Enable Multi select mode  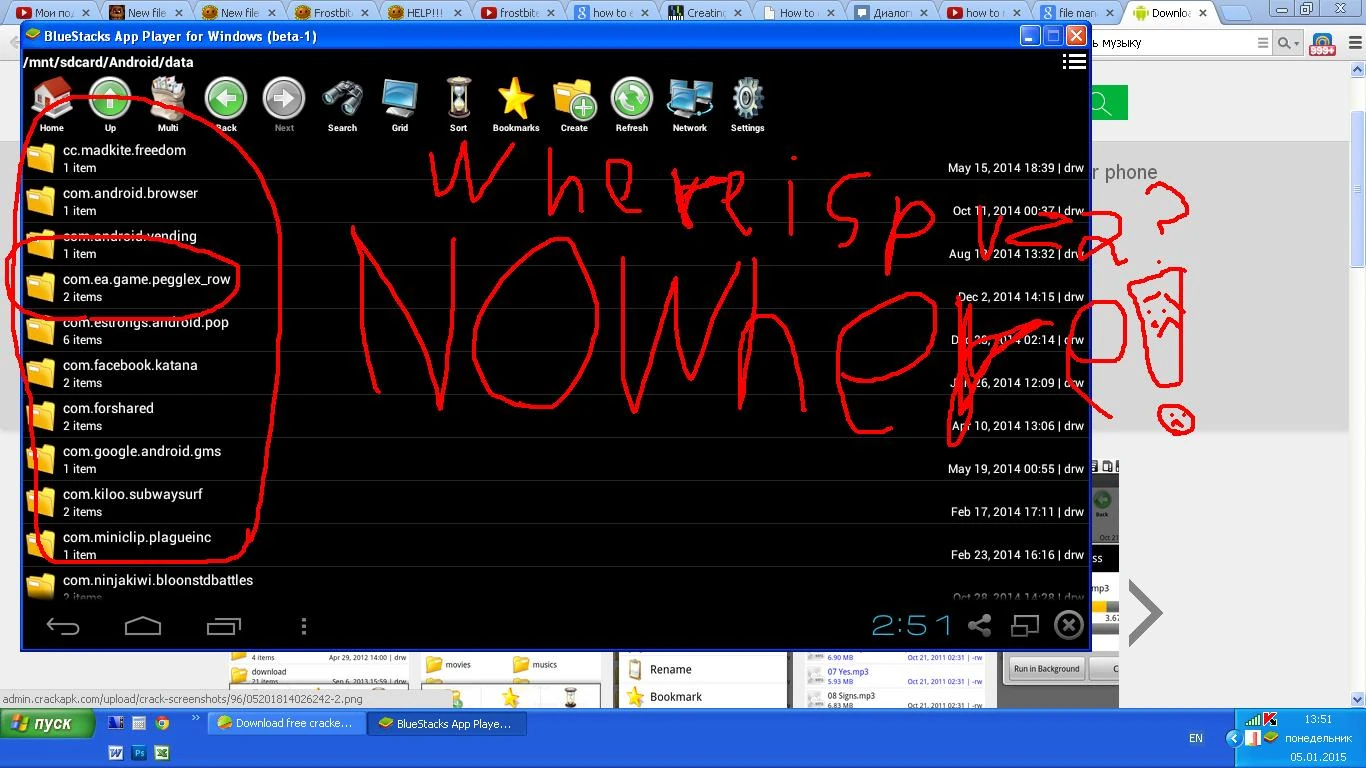coord(168,104)
